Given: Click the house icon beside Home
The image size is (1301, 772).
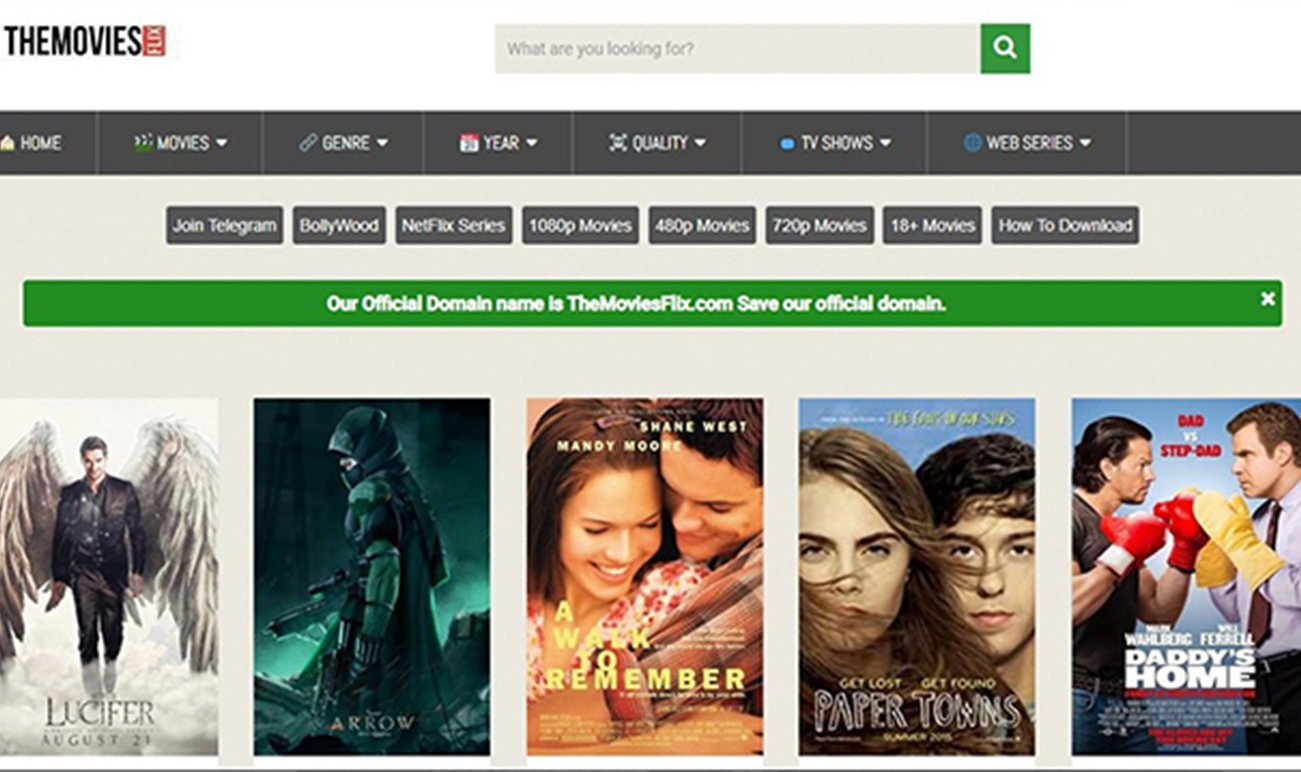Looking at the screenshot, I should point(8,143).
